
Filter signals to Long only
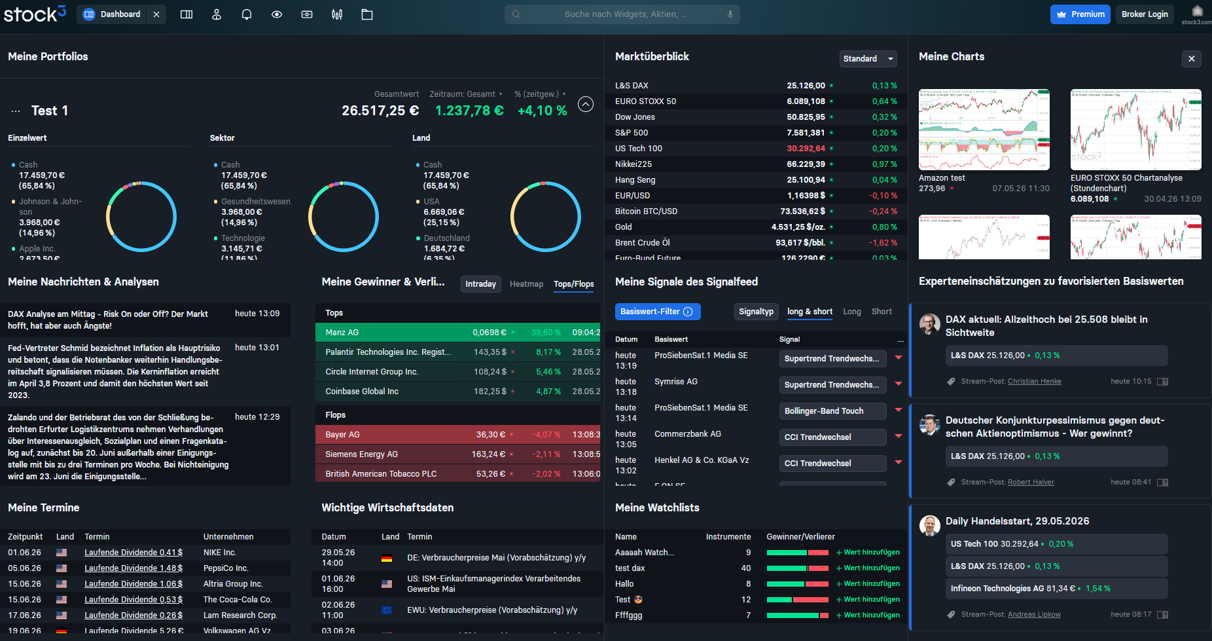[852, 312]
